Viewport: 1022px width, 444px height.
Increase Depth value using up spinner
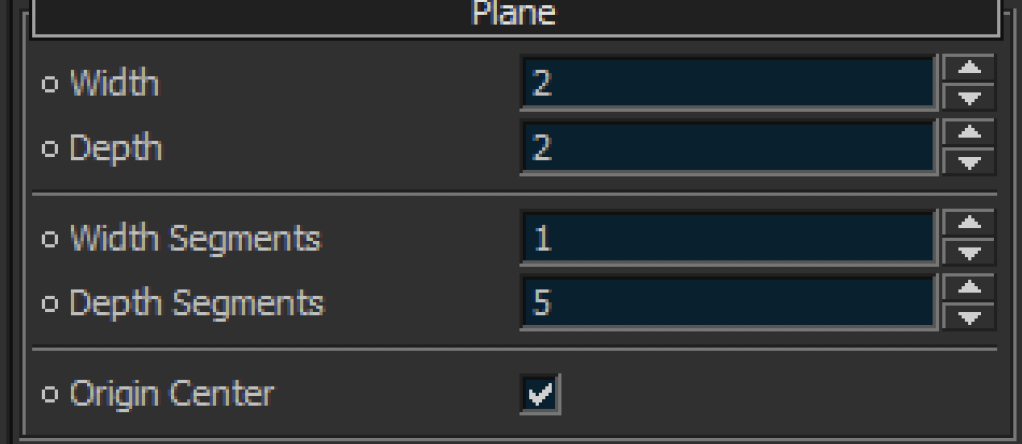click(x=969, y=132)
